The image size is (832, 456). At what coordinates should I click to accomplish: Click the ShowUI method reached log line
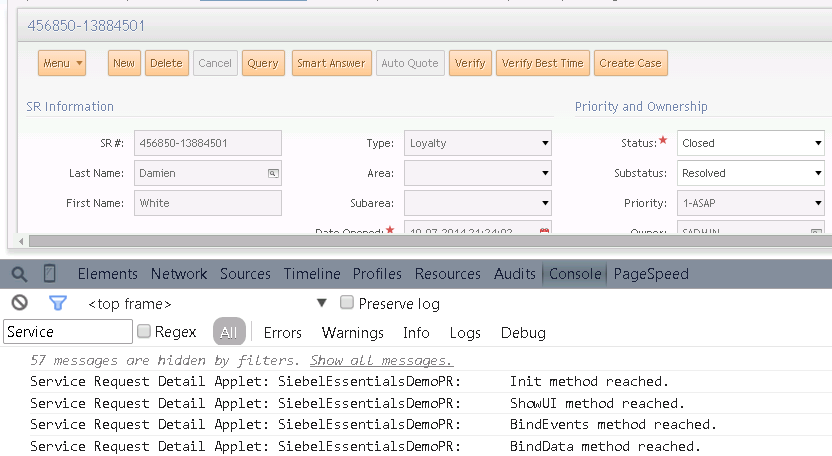pyautogui.click(x=431, y=403)
